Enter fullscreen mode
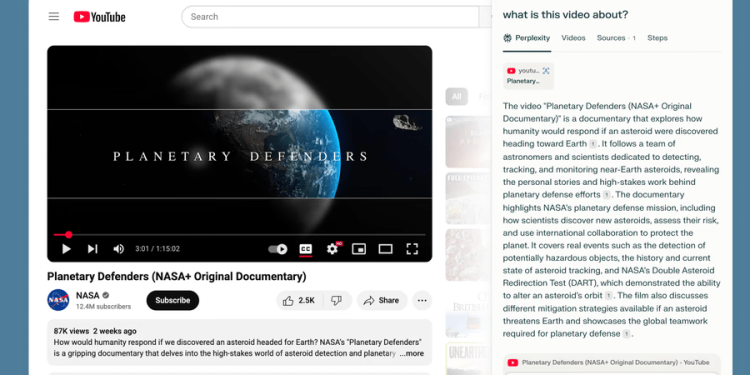The image size is (750, 375). pyautogui.click(x=412, y=249)
